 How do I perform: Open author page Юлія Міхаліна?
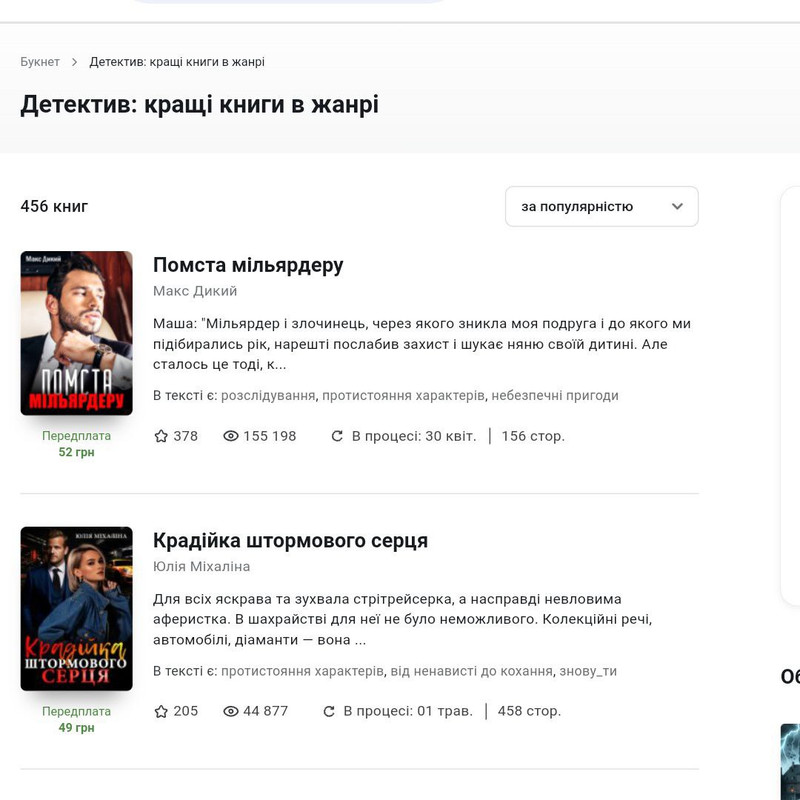pyautogui.click(x=202, y=566)
